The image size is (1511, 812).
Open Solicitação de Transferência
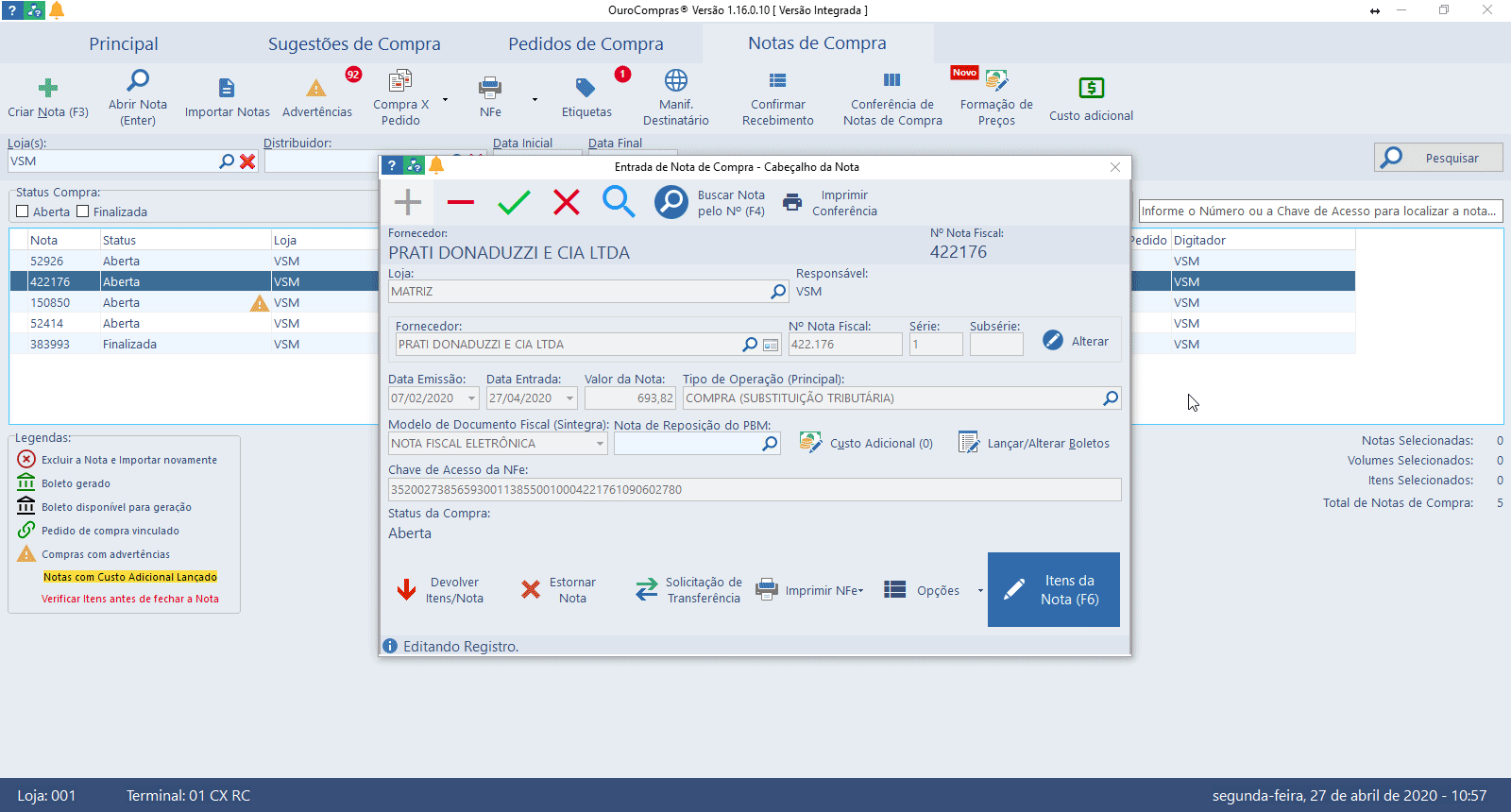647,590
